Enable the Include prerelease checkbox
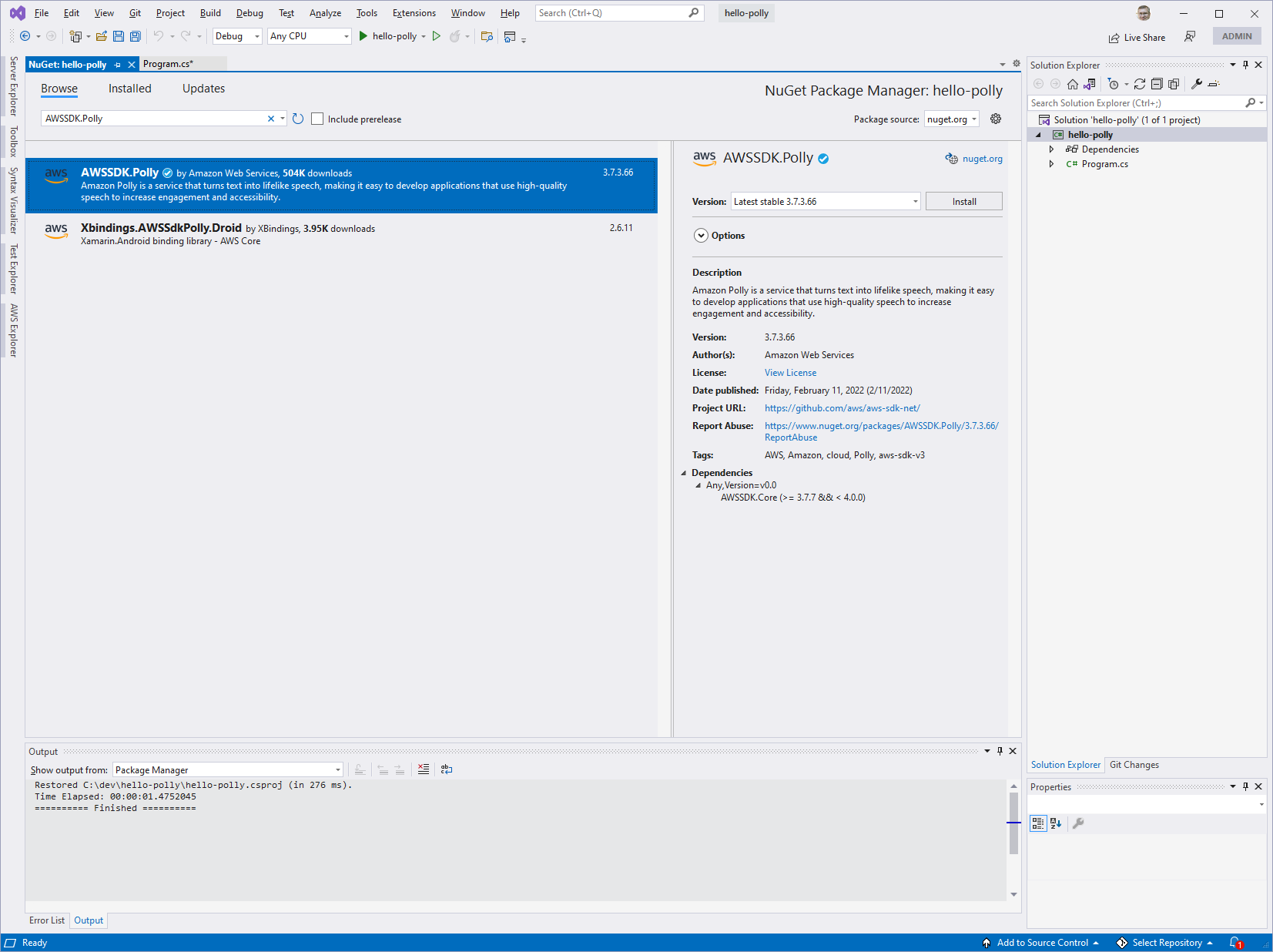The width and height of the screenshot is (1273, 952). coord(317,119)
